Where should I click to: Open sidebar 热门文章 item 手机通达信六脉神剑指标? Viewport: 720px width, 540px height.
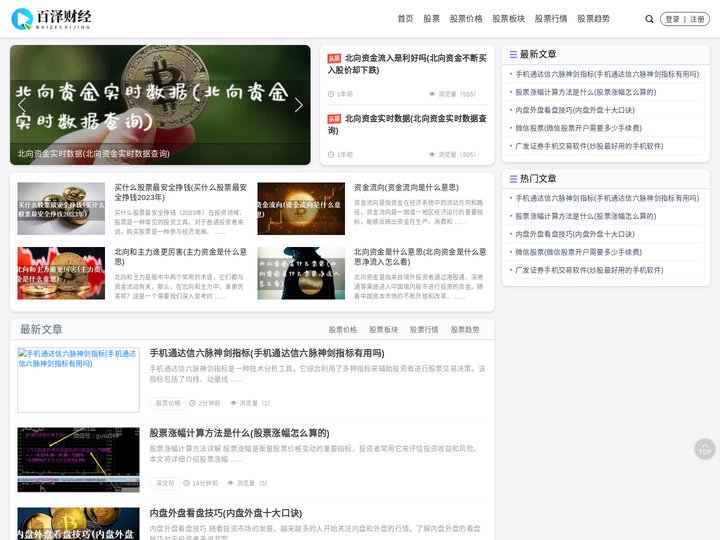point(607,198)
